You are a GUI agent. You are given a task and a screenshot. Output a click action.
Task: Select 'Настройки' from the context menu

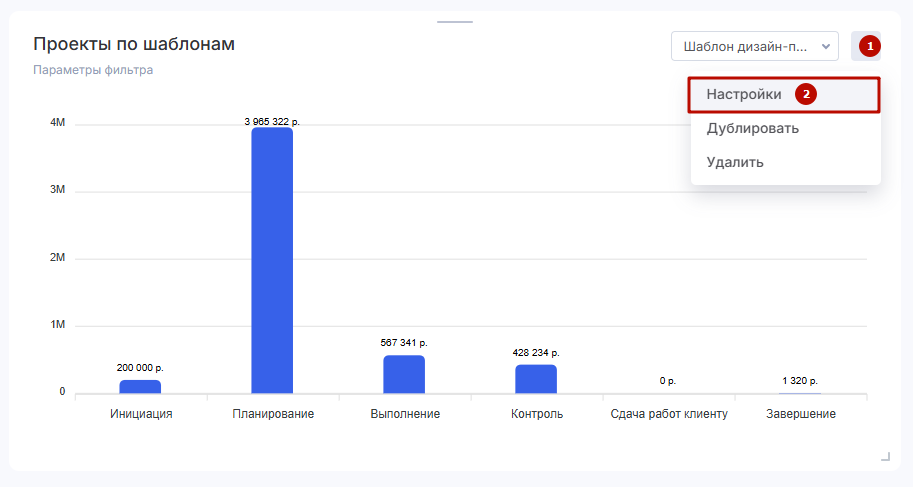click(x=744, y=95)
